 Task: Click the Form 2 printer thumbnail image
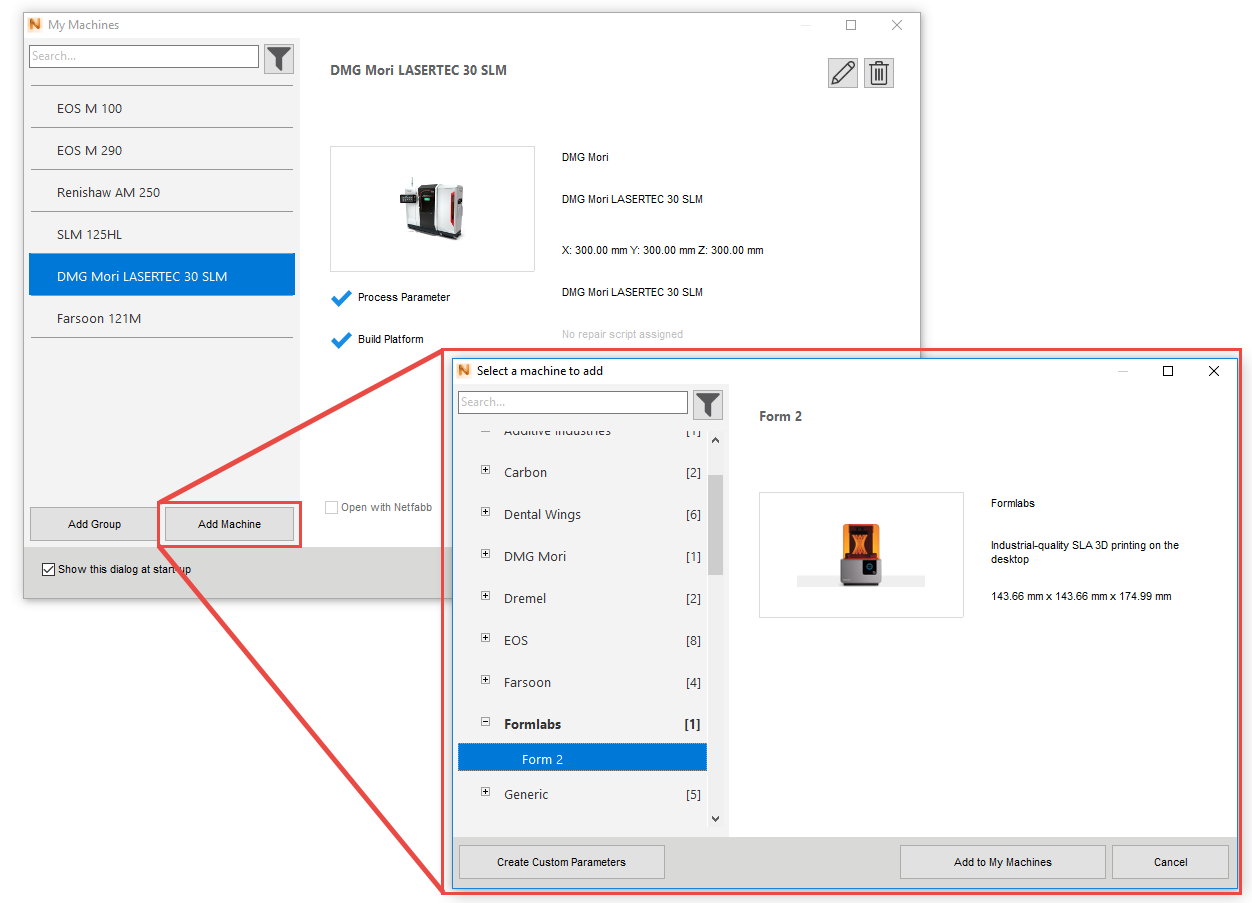coord(861,555)
